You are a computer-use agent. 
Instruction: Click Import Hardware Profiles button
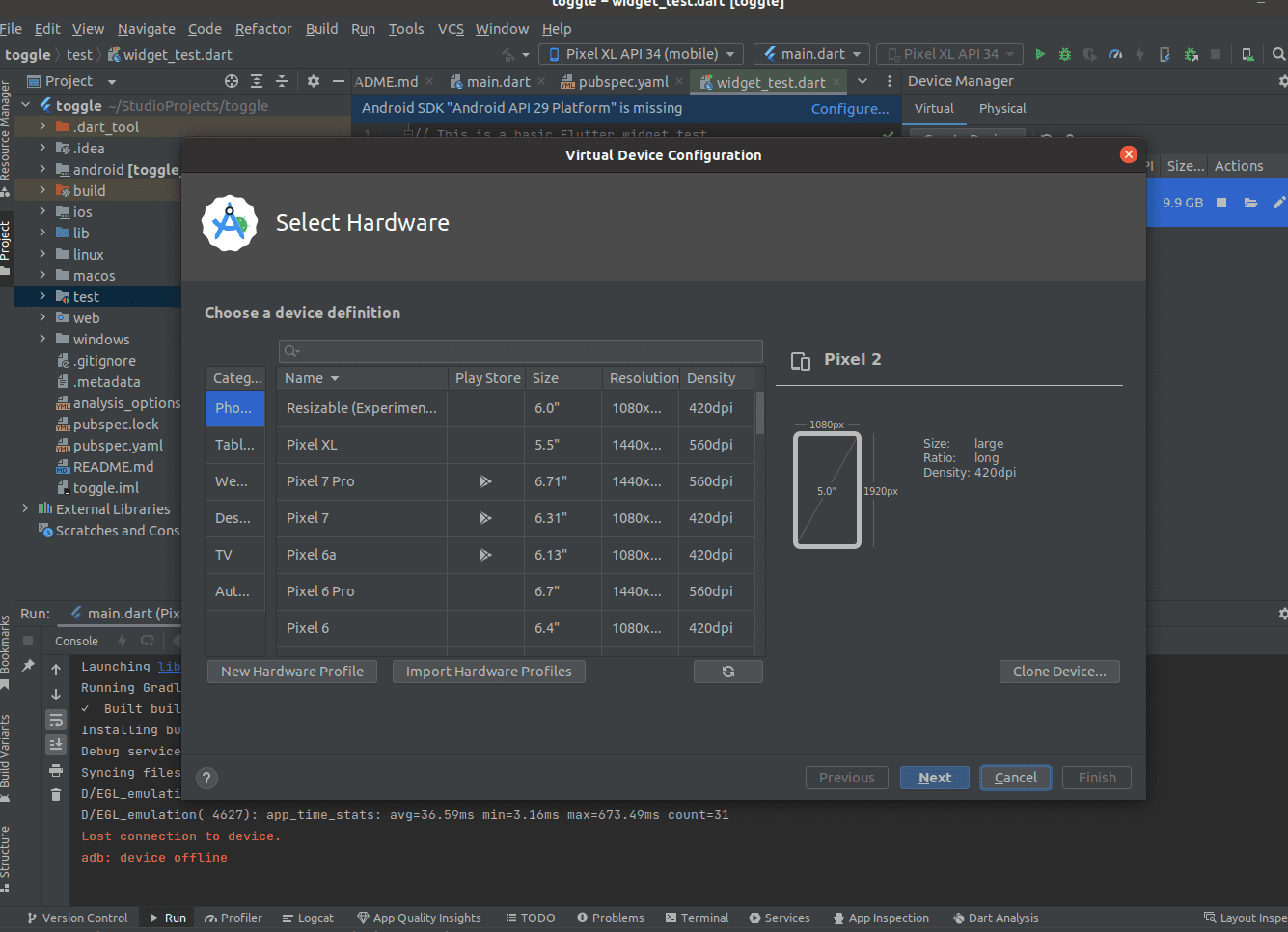tap(488, 672)
